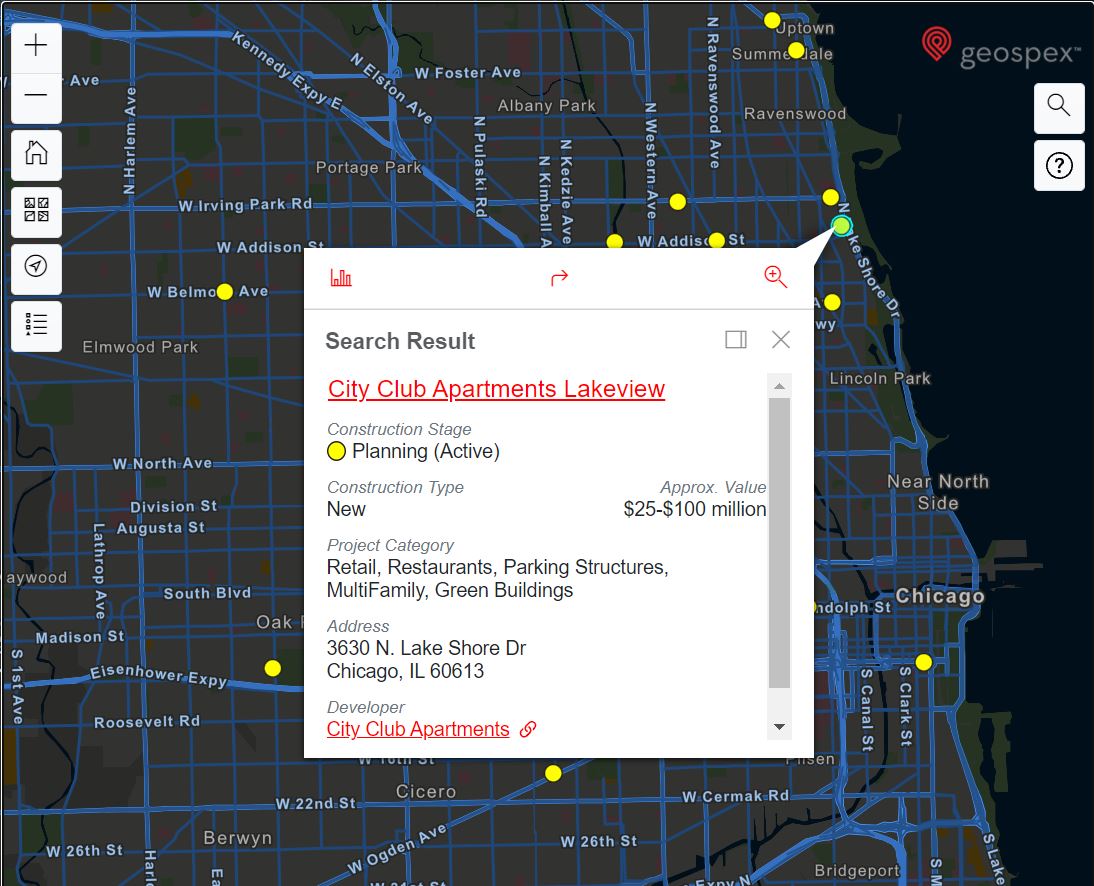1094x886 pixels.
Task: Click the share arrow in the popup
Action: tap(560, 278)
